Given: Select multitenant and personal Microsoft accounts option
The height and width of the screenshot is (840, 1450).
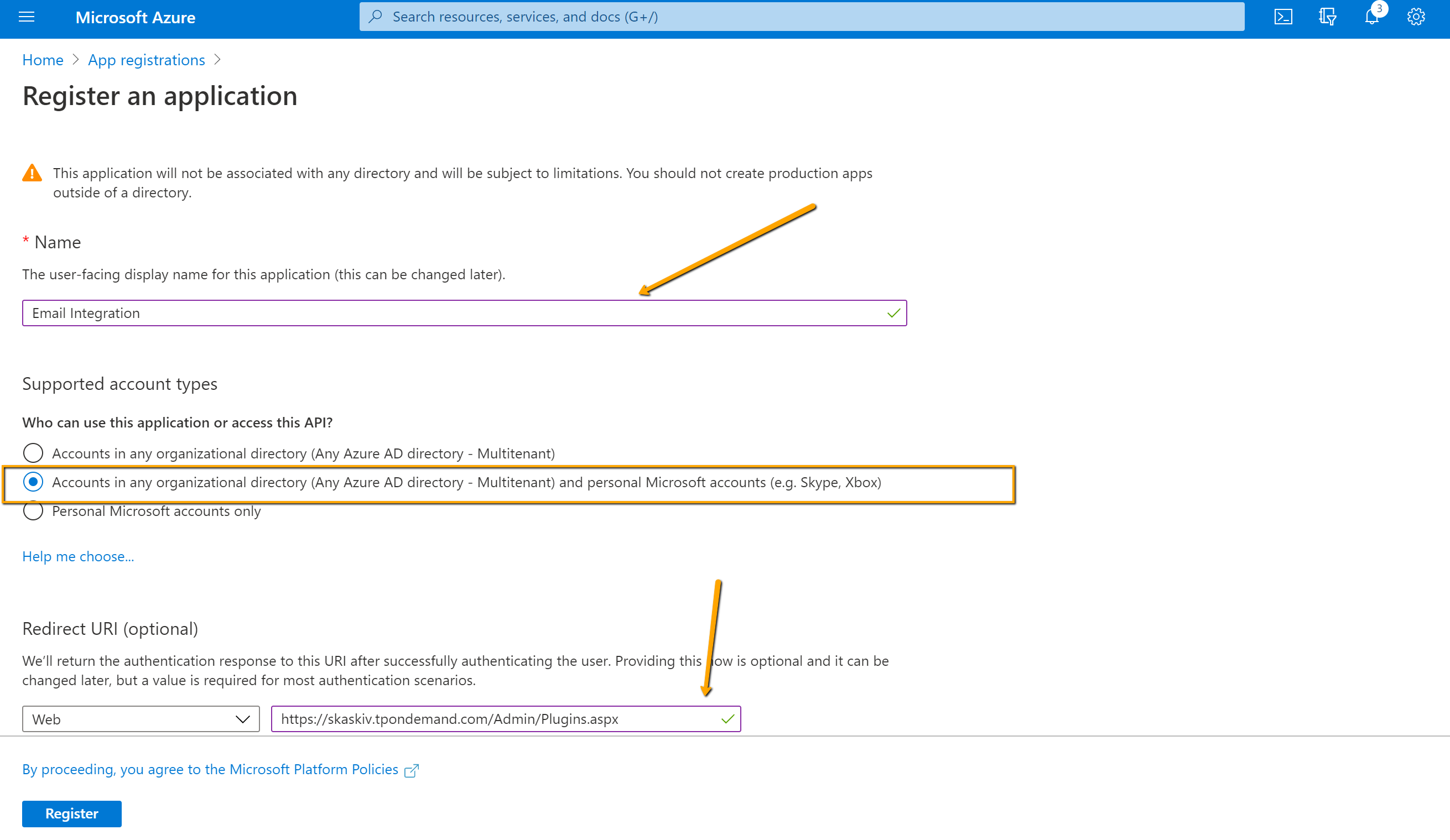Looking at the screenshot, I should [x=33, y=482].
